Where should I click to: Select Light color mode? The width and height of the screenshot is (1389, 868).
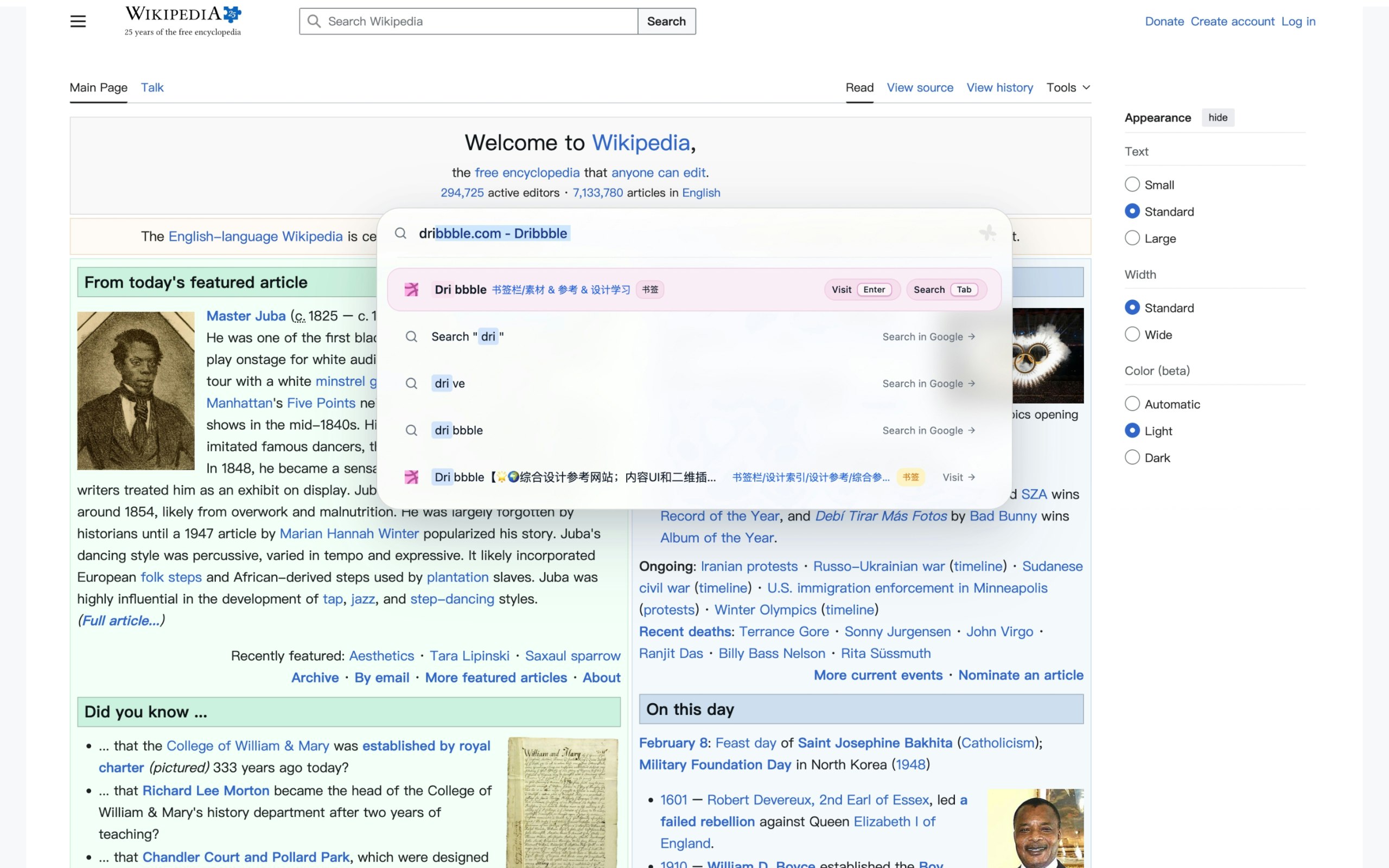coord(1132,431)
